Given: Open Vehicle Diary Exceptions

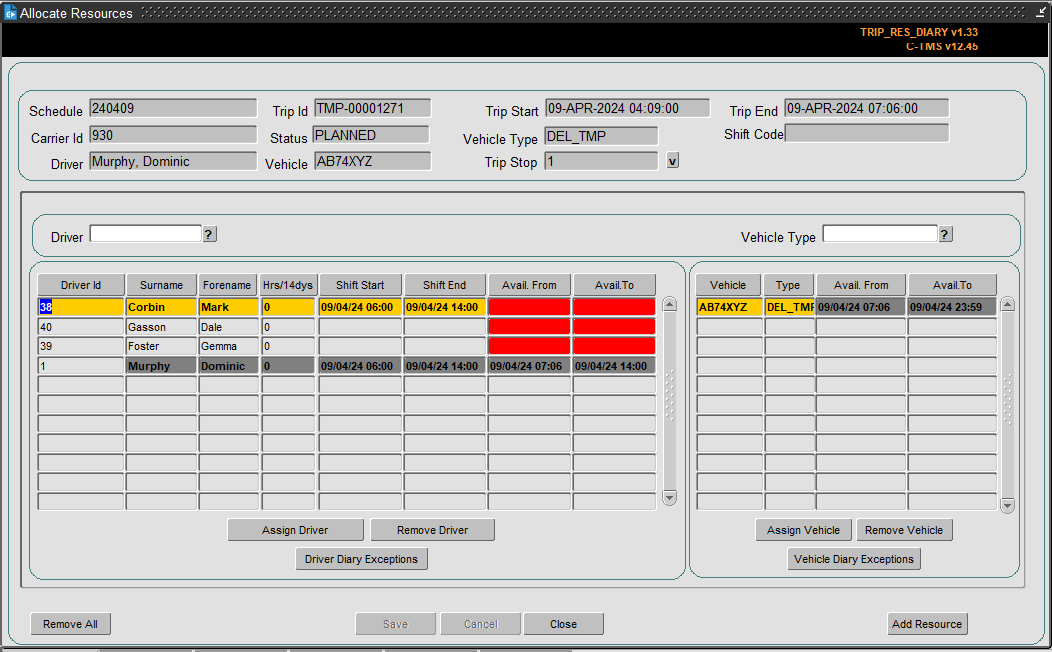Looking at the screenshot, I should pos(853,559).
